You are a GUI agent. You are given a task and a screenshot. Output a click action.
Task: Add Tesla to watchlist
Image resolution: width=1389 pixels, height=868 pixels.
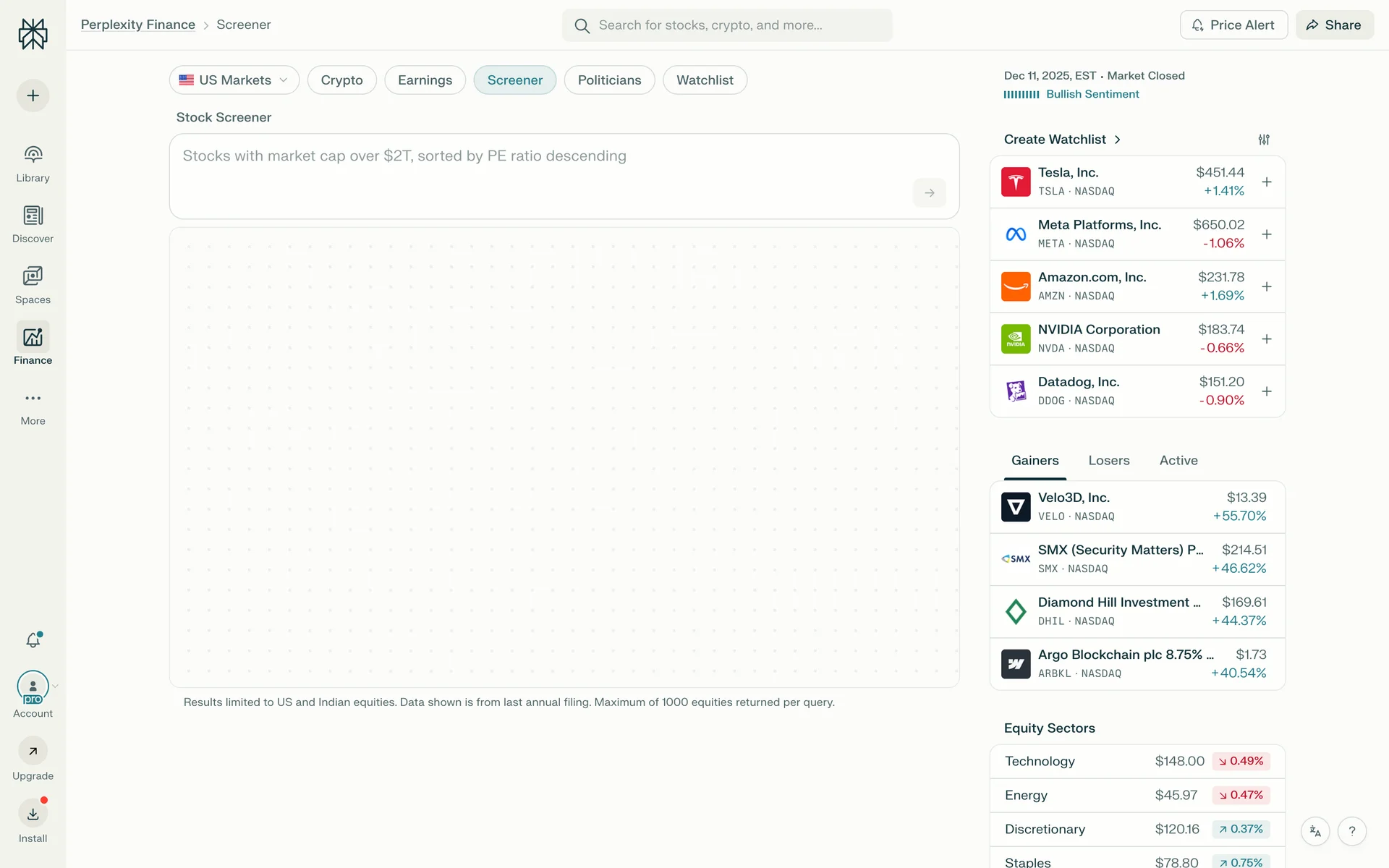(x=1267, y=182)
